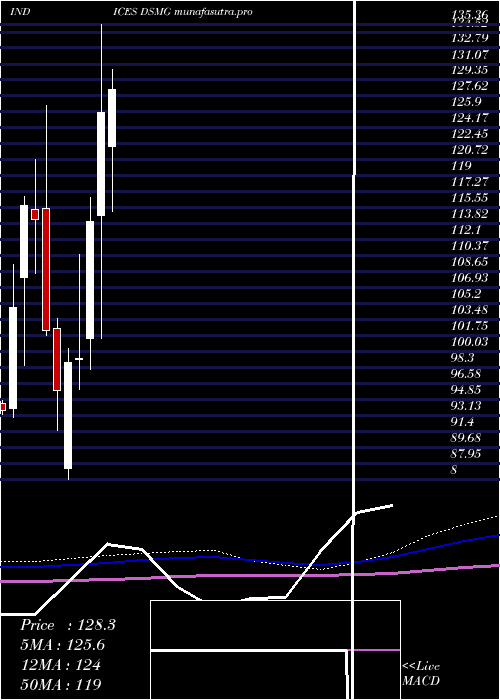500x700 pixels.
Task: Select the 113.82 price axis label
Action: (x=469, y=214)
